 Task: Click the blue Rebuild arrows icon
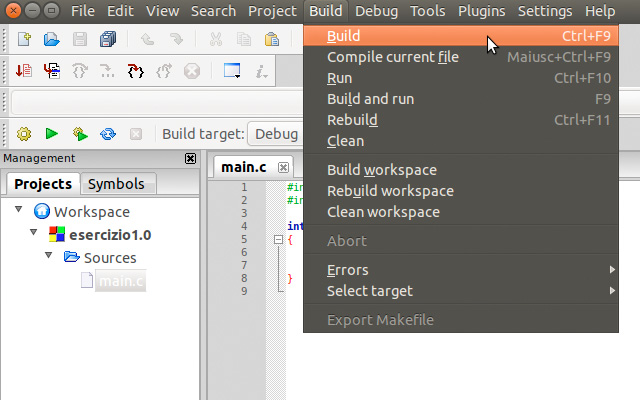(108, 134)
